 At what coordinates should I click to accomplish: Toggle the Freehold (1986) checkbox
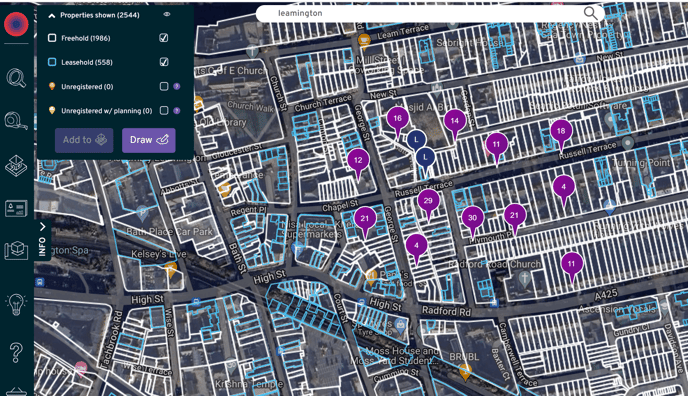pos(164,38)
